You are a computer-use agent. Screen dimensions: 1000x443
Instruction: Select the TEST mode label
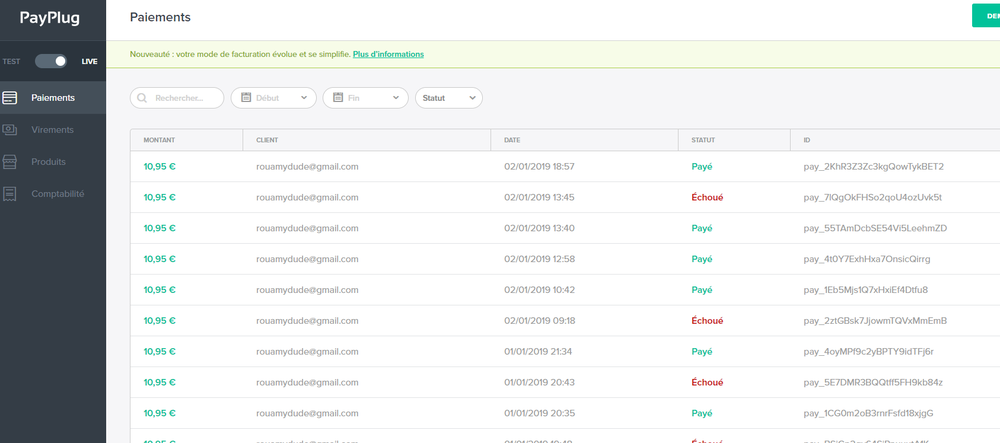[11, 62]
